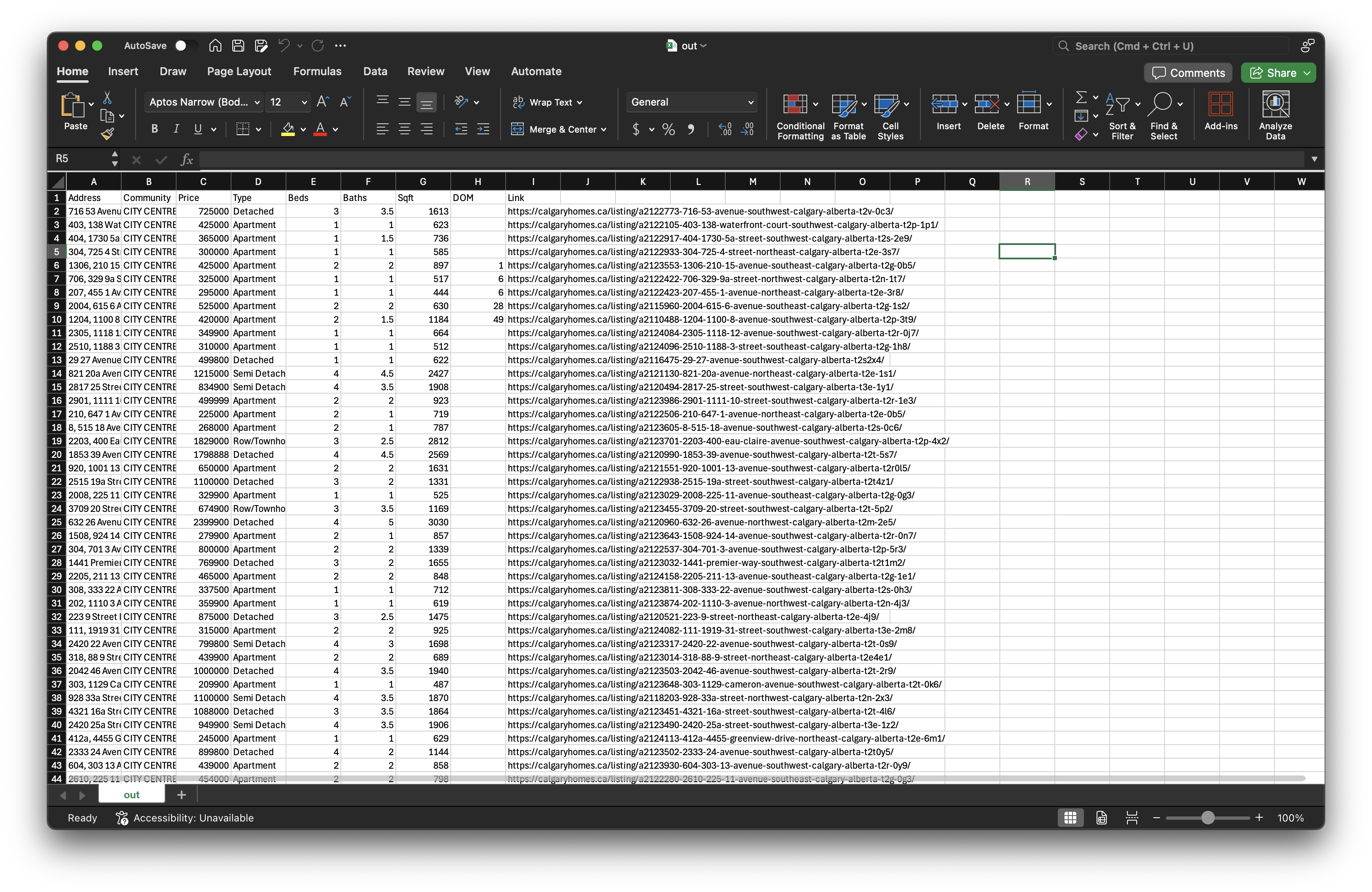This screenshot has width=1372, height=892.
Task: Click the Analyze Data icon
Action: click(1275, 105)
